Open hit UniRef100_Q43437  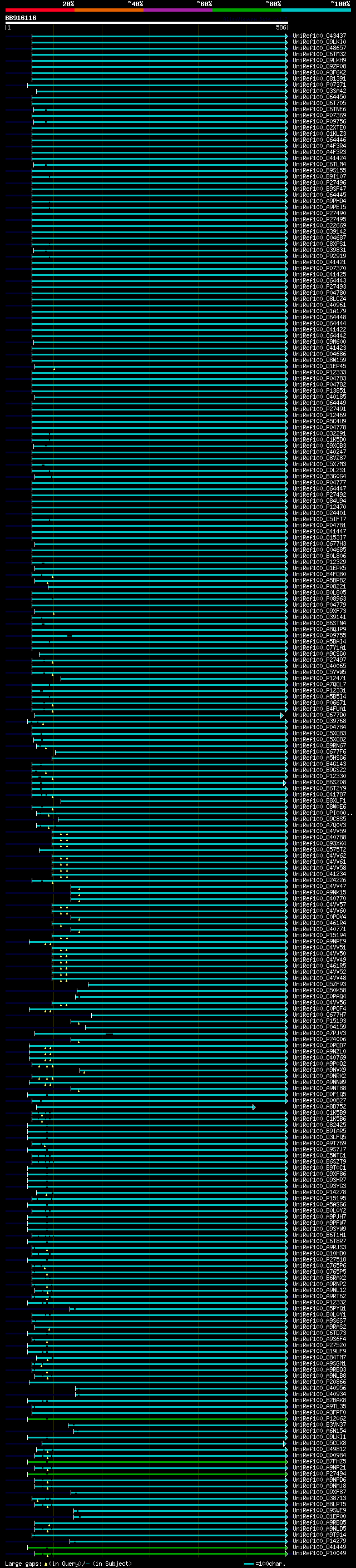tap(319, 36)
